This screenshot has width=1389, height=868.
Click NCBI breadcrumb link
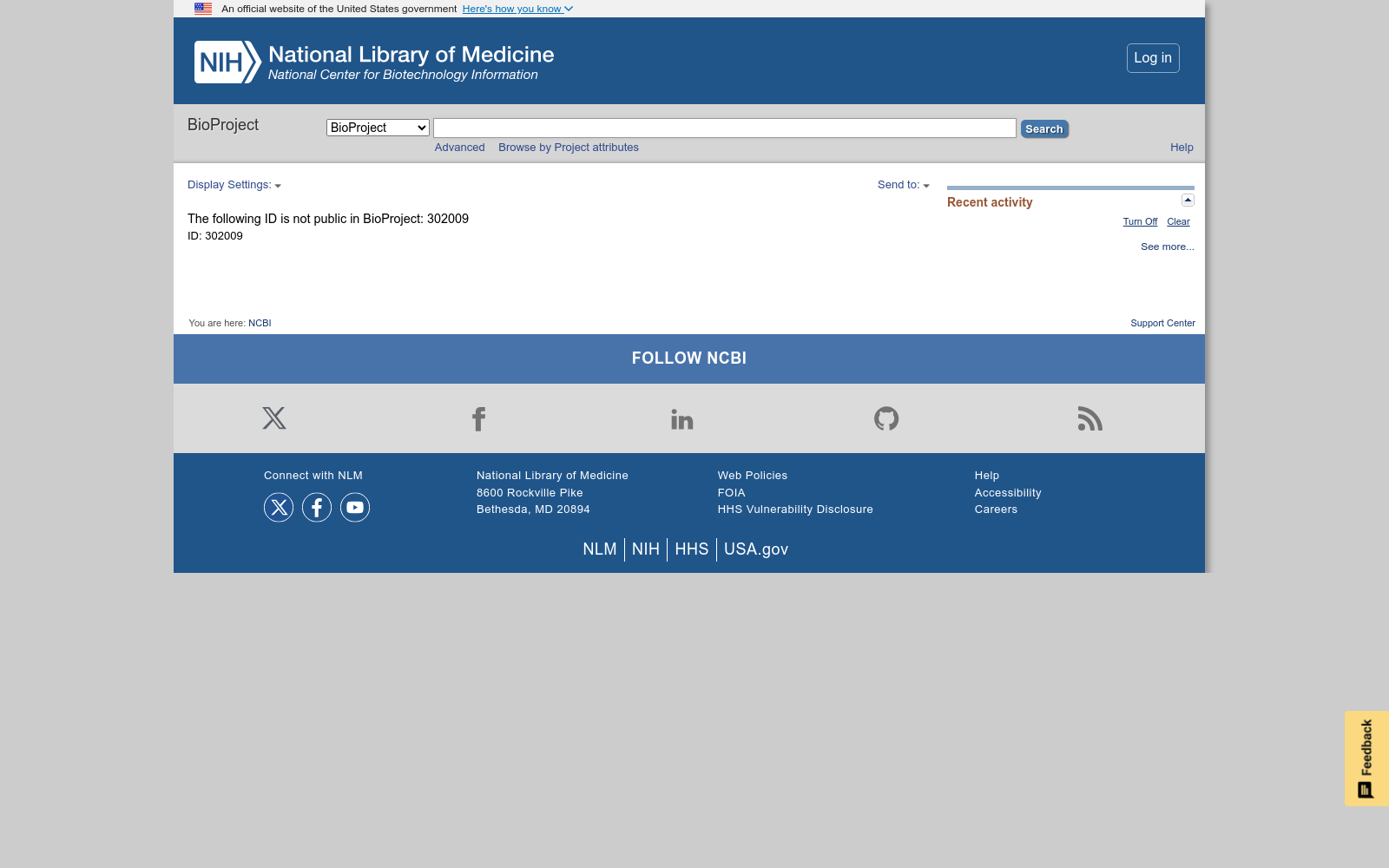260,323
